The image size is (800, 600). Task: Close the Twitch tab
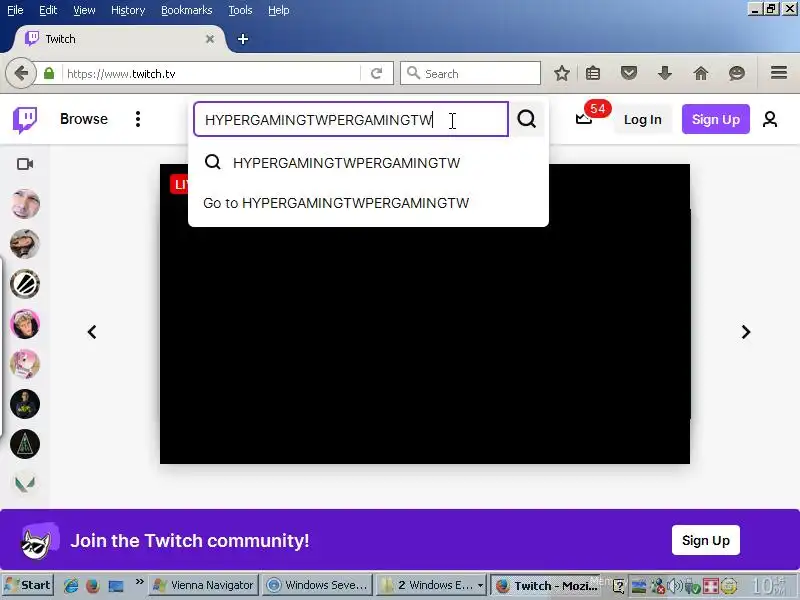click(210, 39)
